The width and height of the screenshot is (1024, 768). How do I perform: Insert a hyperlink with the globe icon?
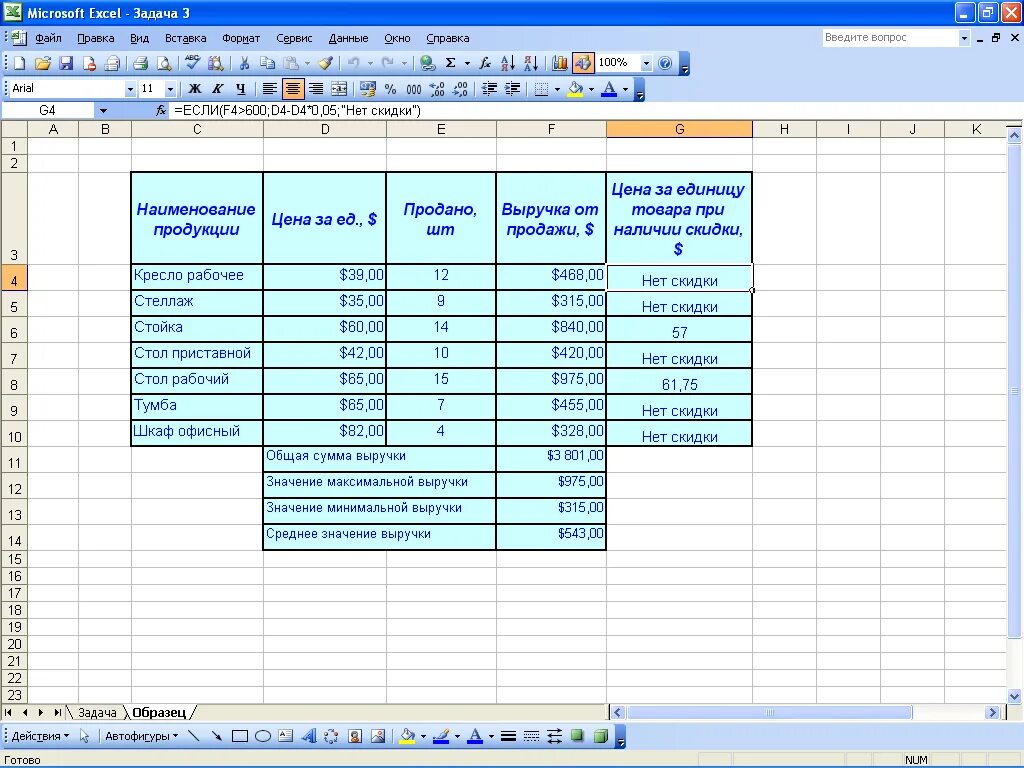427,63
